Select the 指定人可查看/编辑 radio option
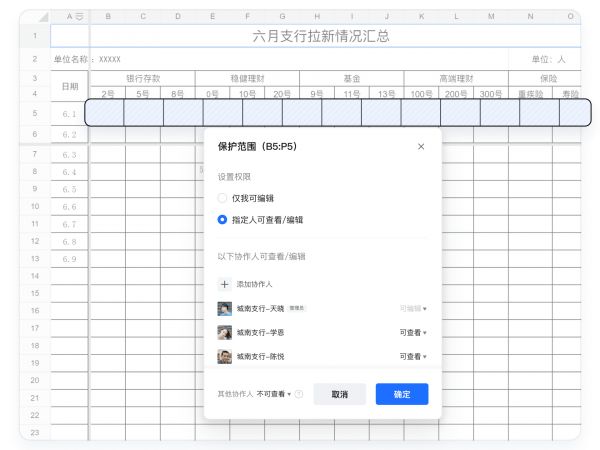The width and height of the screenshot is (600, 450). coord(223,219)
